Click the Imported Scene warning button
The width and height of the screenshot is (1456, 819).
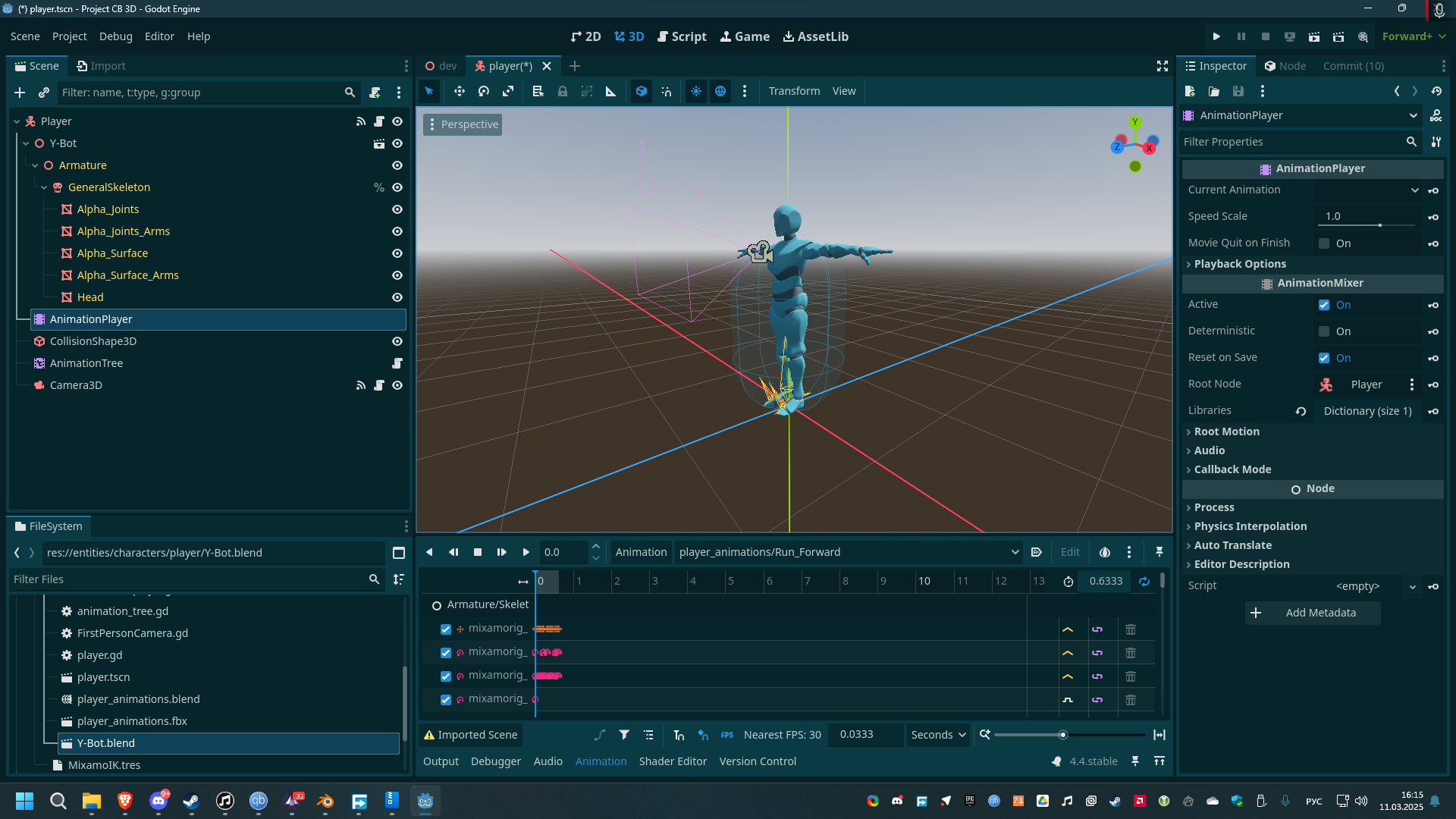pos(471,735)
